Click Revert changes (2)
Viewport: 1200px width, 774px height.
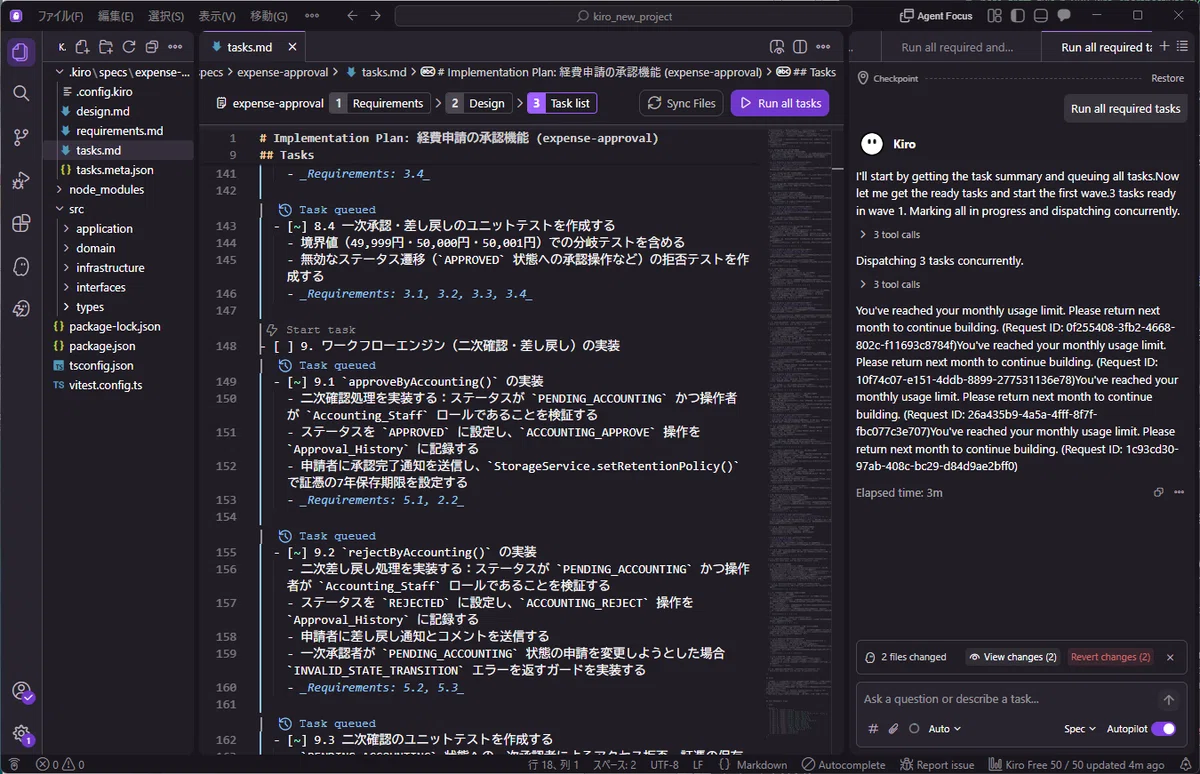(1110, 657)
